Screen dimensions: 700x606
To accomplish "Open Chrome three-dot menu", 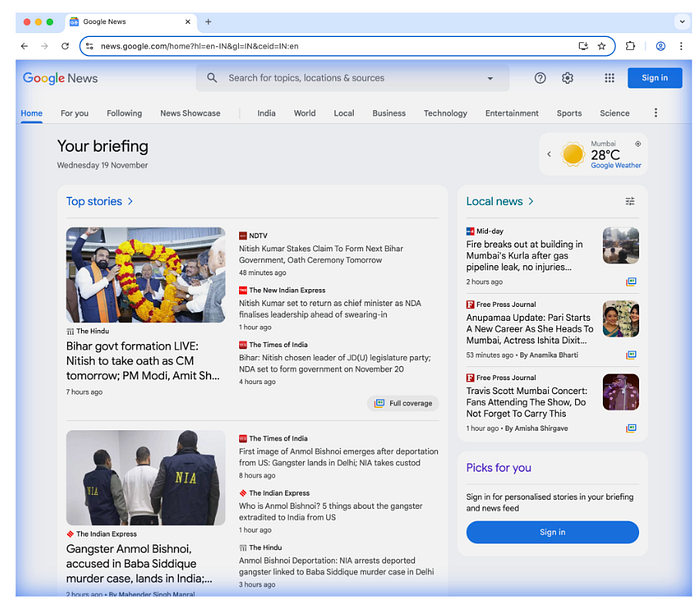I will [x=681, y=46].
